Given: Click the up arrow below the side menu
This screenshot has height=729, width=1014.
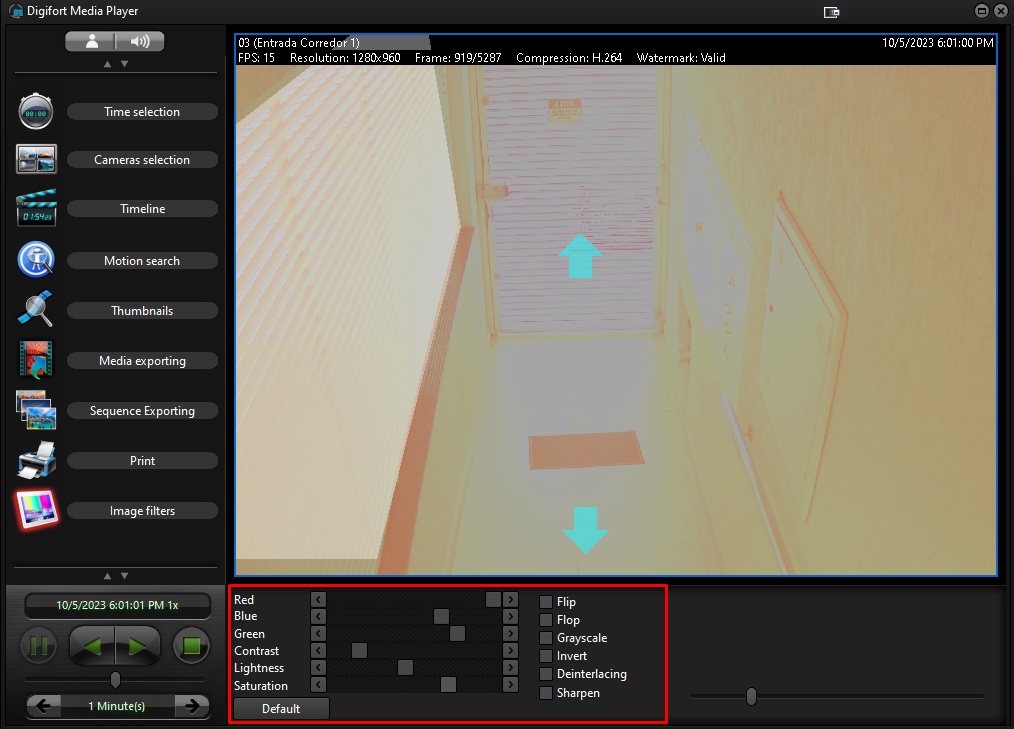Looking at the screenshot, I should pyautogui.click(x=107, y=576).
